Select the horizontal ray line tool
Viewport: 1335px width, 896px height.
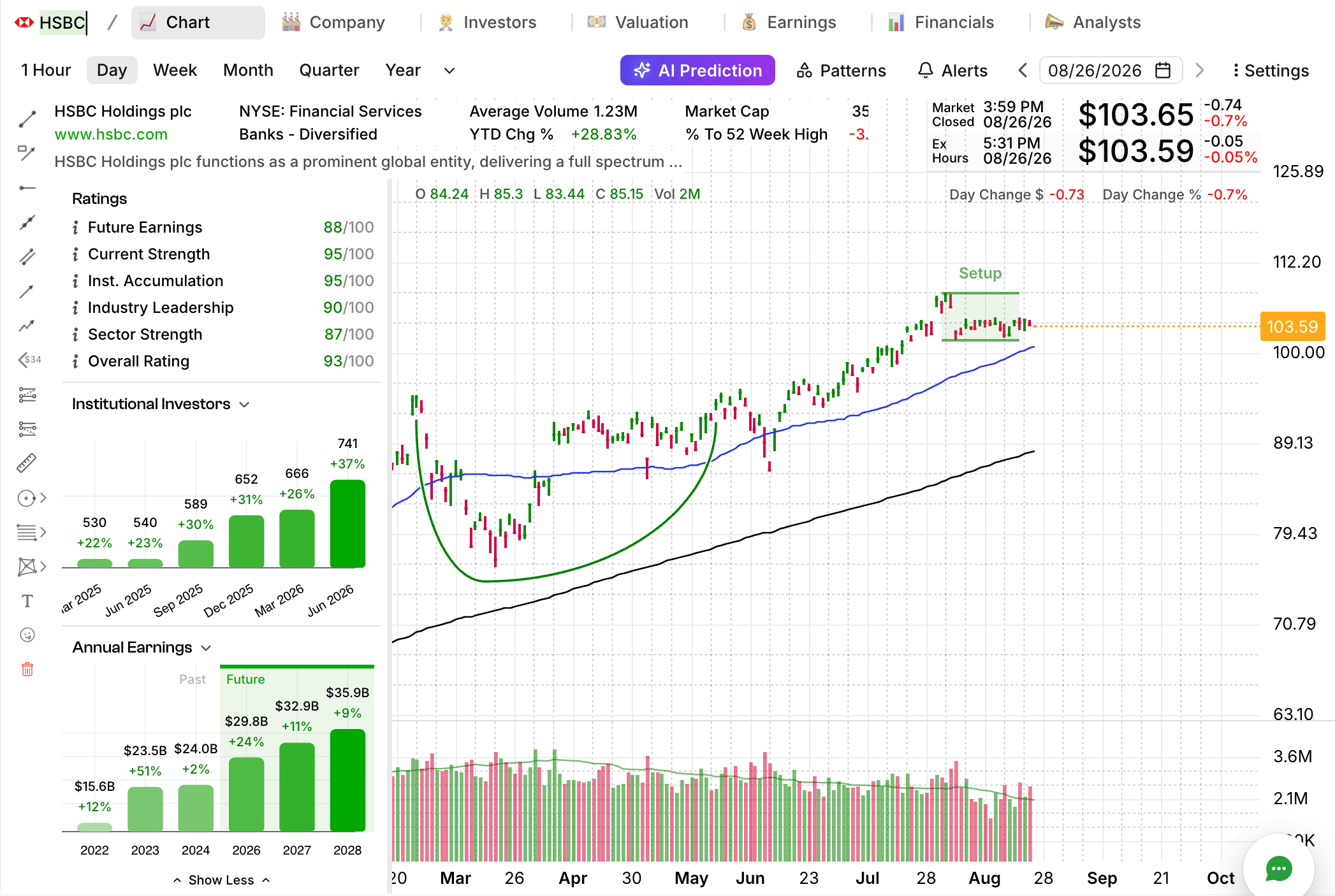(x=27, y=188)
